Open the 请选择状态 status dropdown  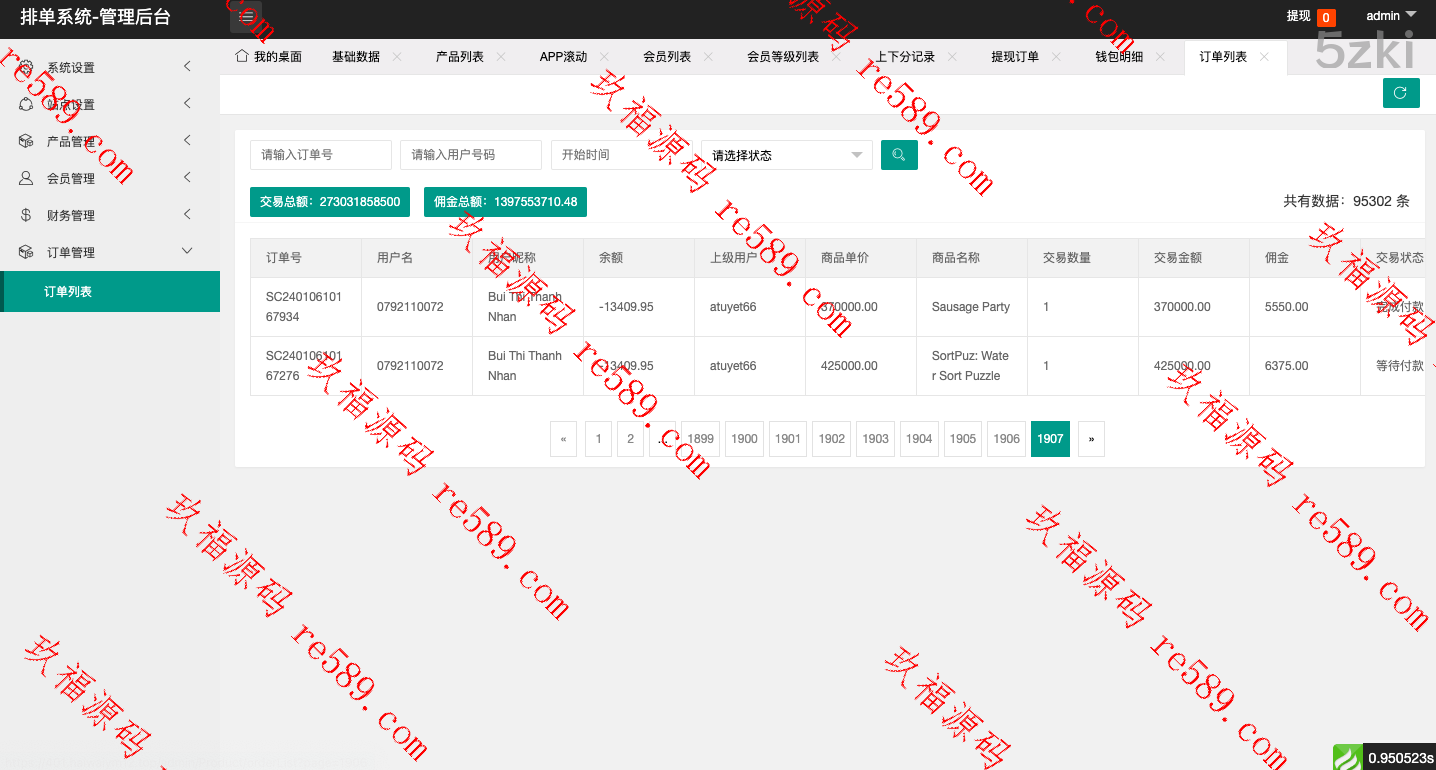point(786,155)
